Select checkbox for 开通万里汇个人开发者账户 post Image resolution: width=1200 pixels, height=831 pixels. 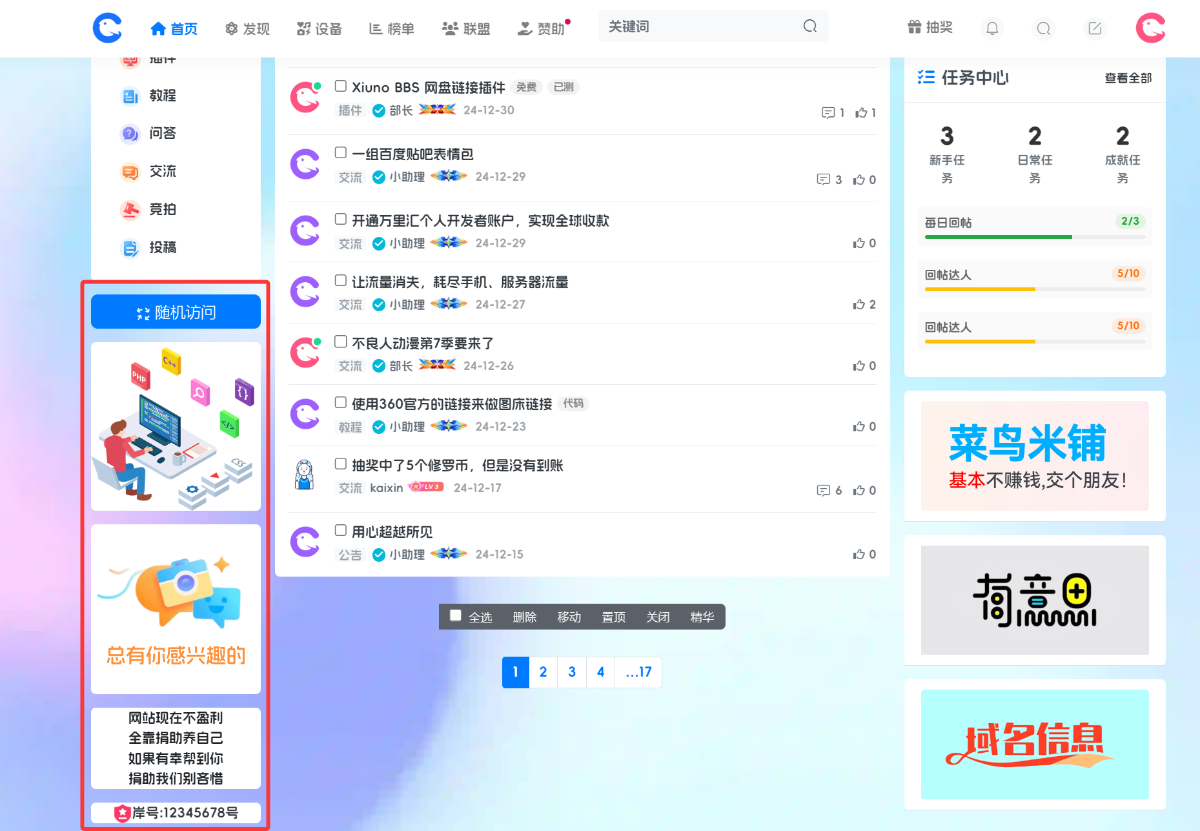click(x=341, y=219)
